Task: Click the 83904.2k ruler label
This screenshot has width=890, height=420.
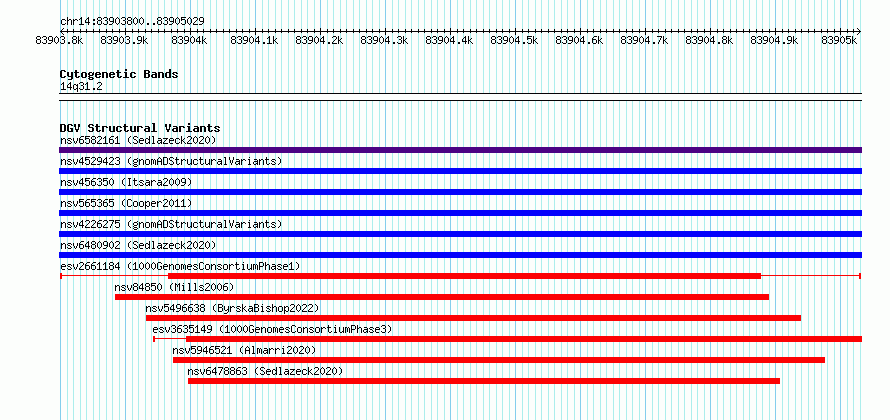Action: [320, 41]
